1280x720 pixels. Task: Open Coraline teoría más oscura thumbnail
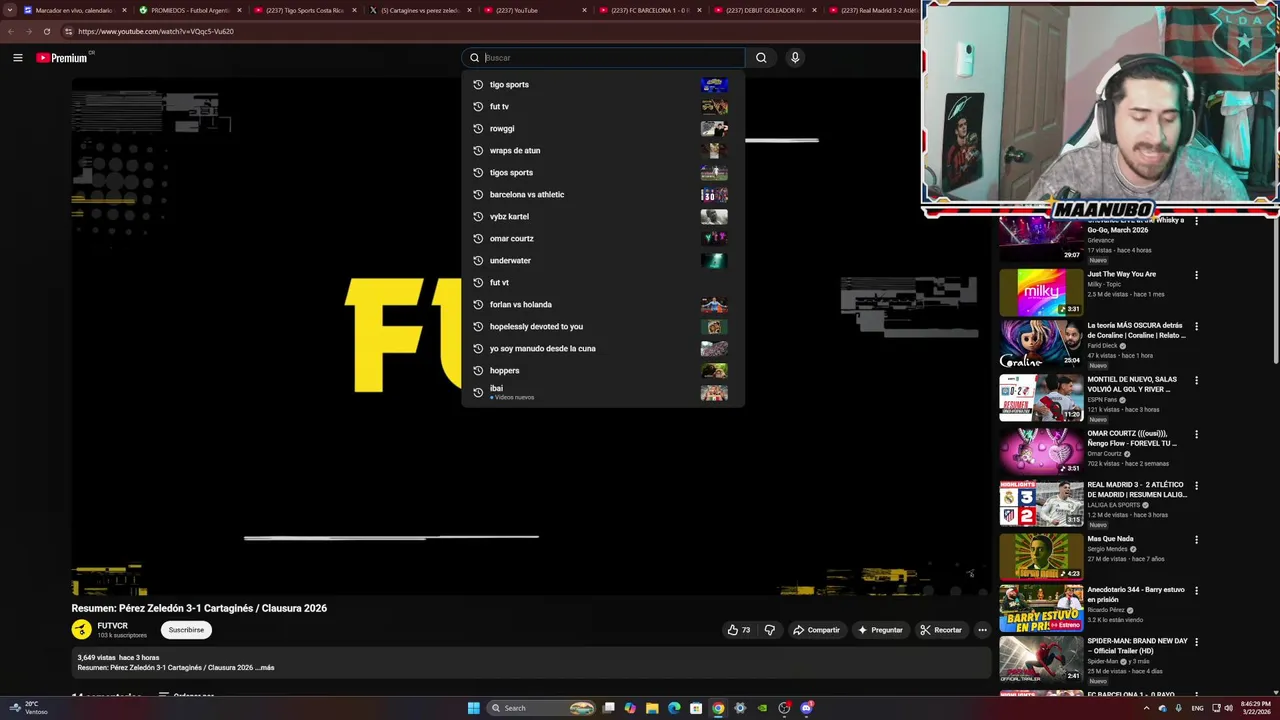coord(1041,343)
